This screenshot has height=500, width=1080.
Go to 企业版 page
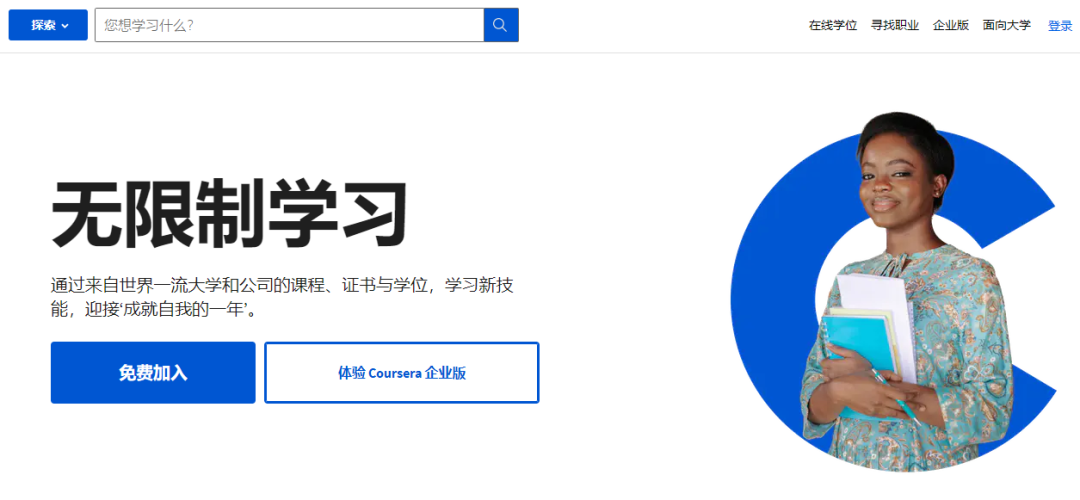click(x=951, y=25)
